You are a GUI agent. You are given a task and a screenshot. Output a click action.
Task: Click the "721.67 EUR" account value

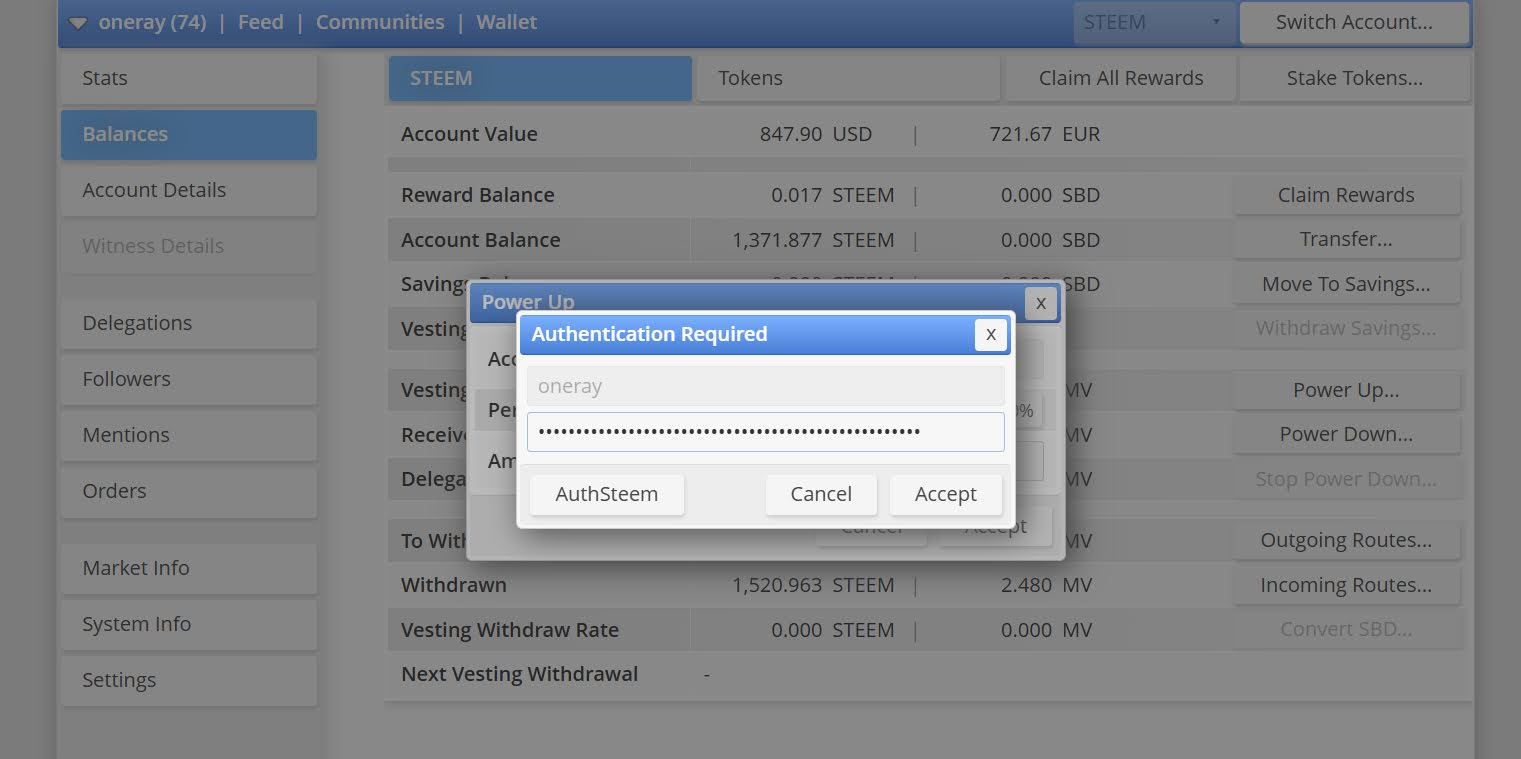coord(1045,134)
